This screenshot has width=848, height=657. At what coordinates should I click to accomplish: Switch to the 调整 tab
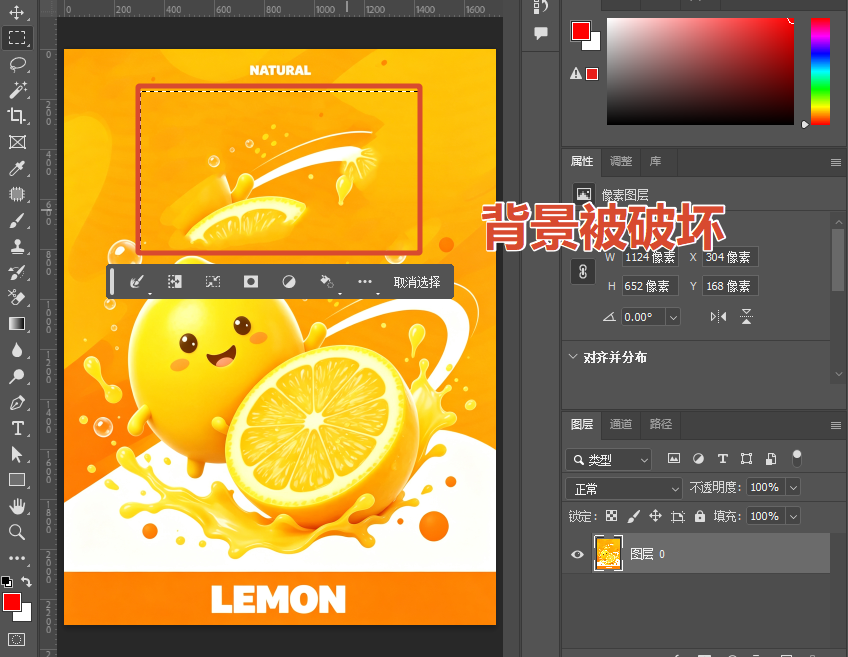coord(621,161)
